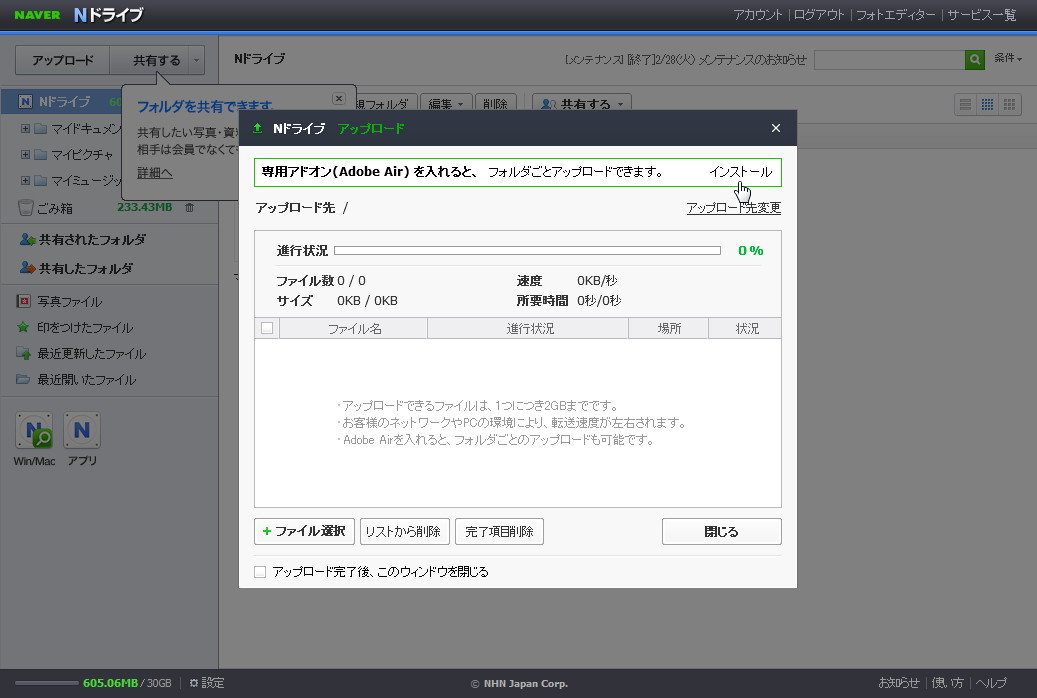The width and height of the screenshot is (1037, 698).
Task: Switch to detailed list view layout
Action: [965, 104]
